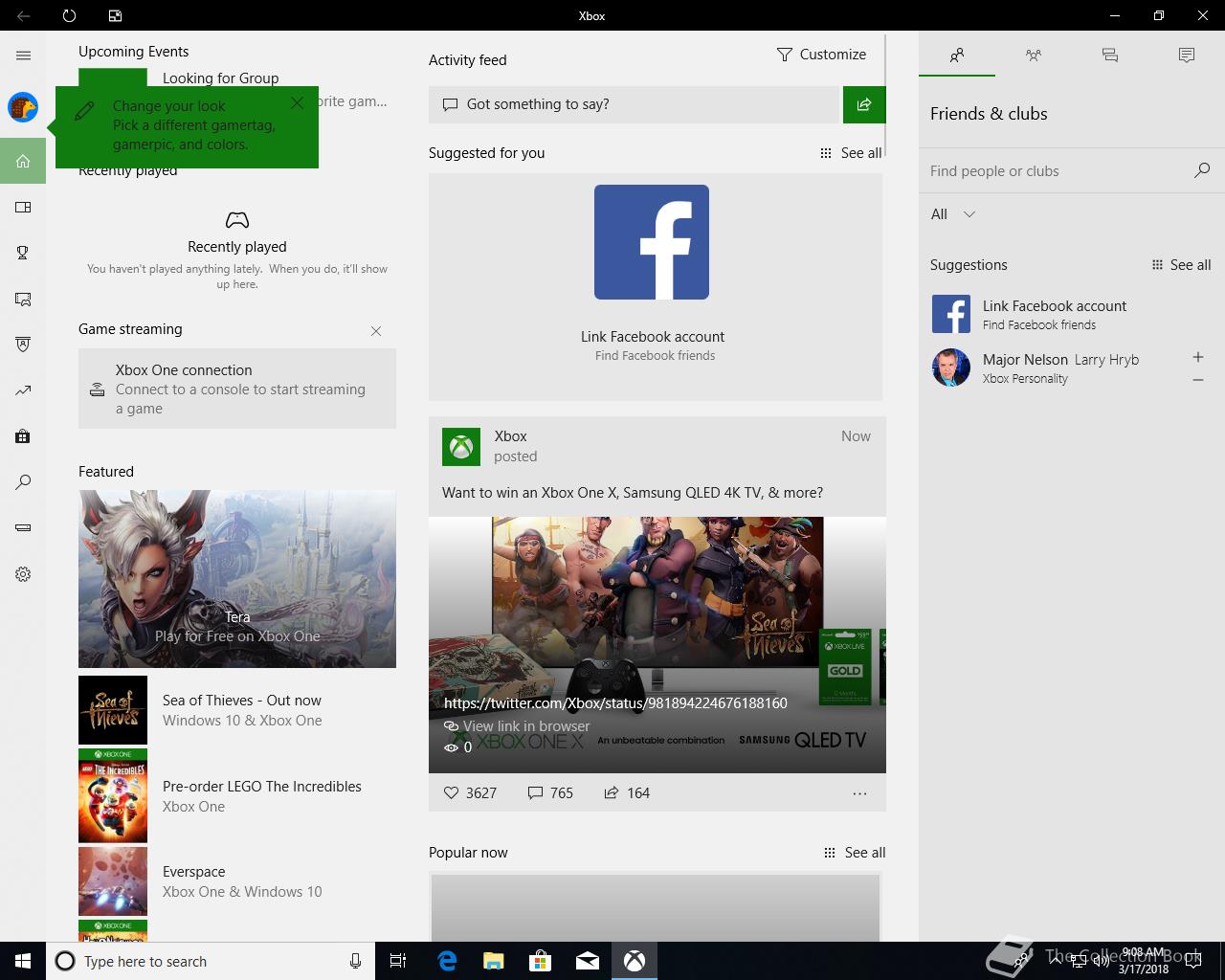Image resolution: width=1225 pixels, height=980 pixels.
Task: Open Sea of Thieves - Out now
Action: [x=237, y=710]
